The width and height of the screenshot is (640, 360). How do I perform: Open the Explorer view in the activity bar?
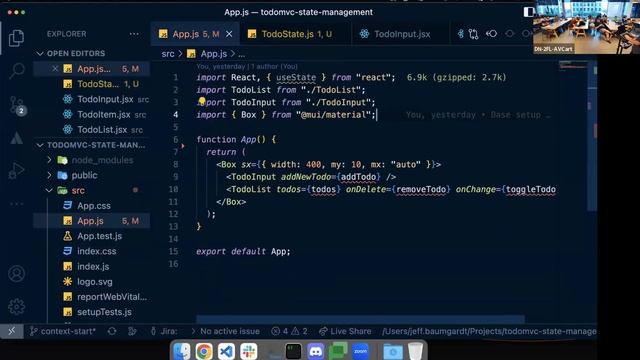[16, 38]
